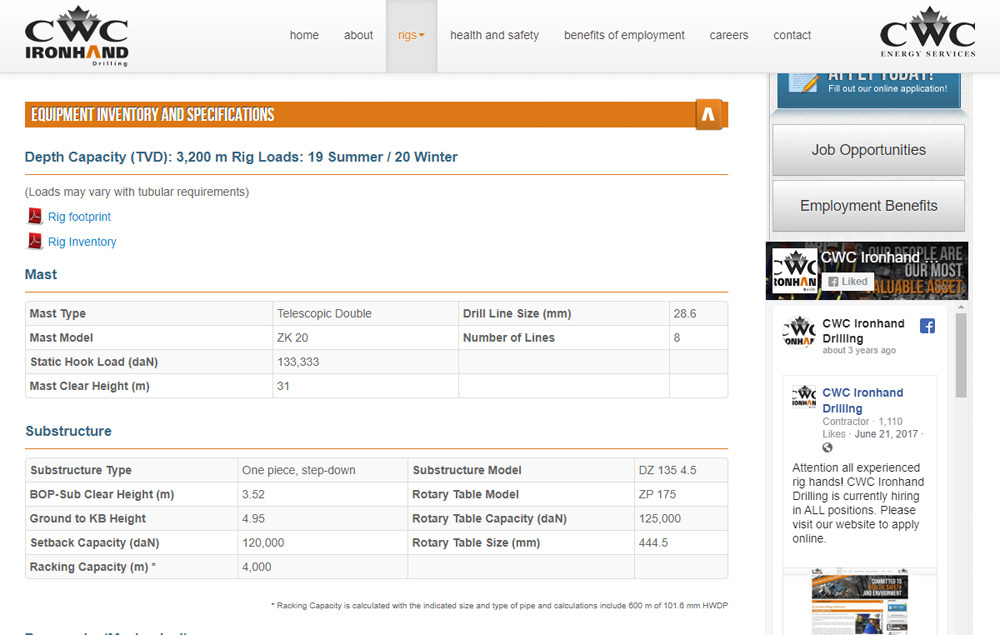1000x635 pixels.
Task: Click the Employment Benefits button
Action: pos(869,206)
